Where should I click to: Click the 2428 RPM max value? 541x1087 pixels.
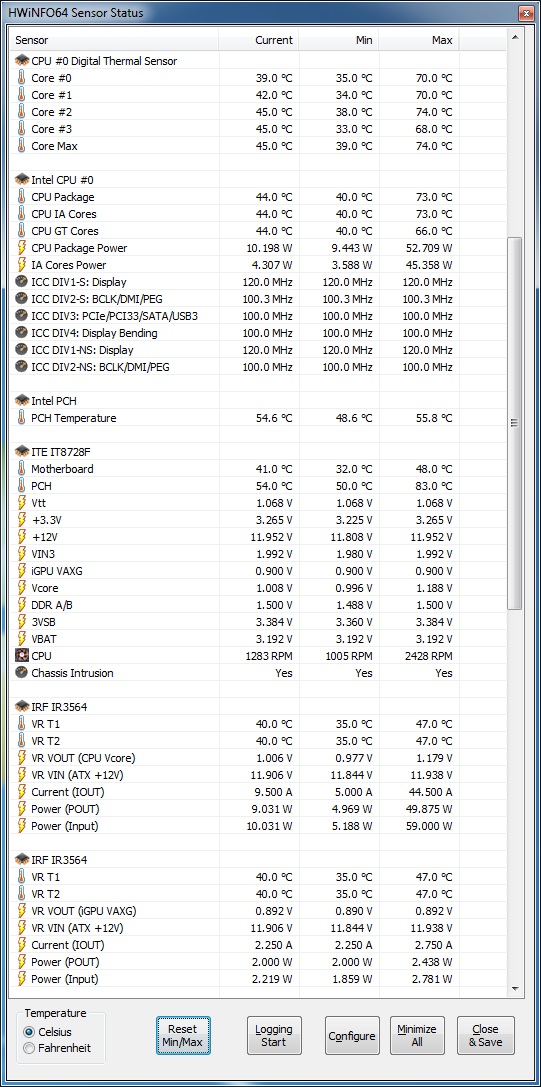(429, 656)
